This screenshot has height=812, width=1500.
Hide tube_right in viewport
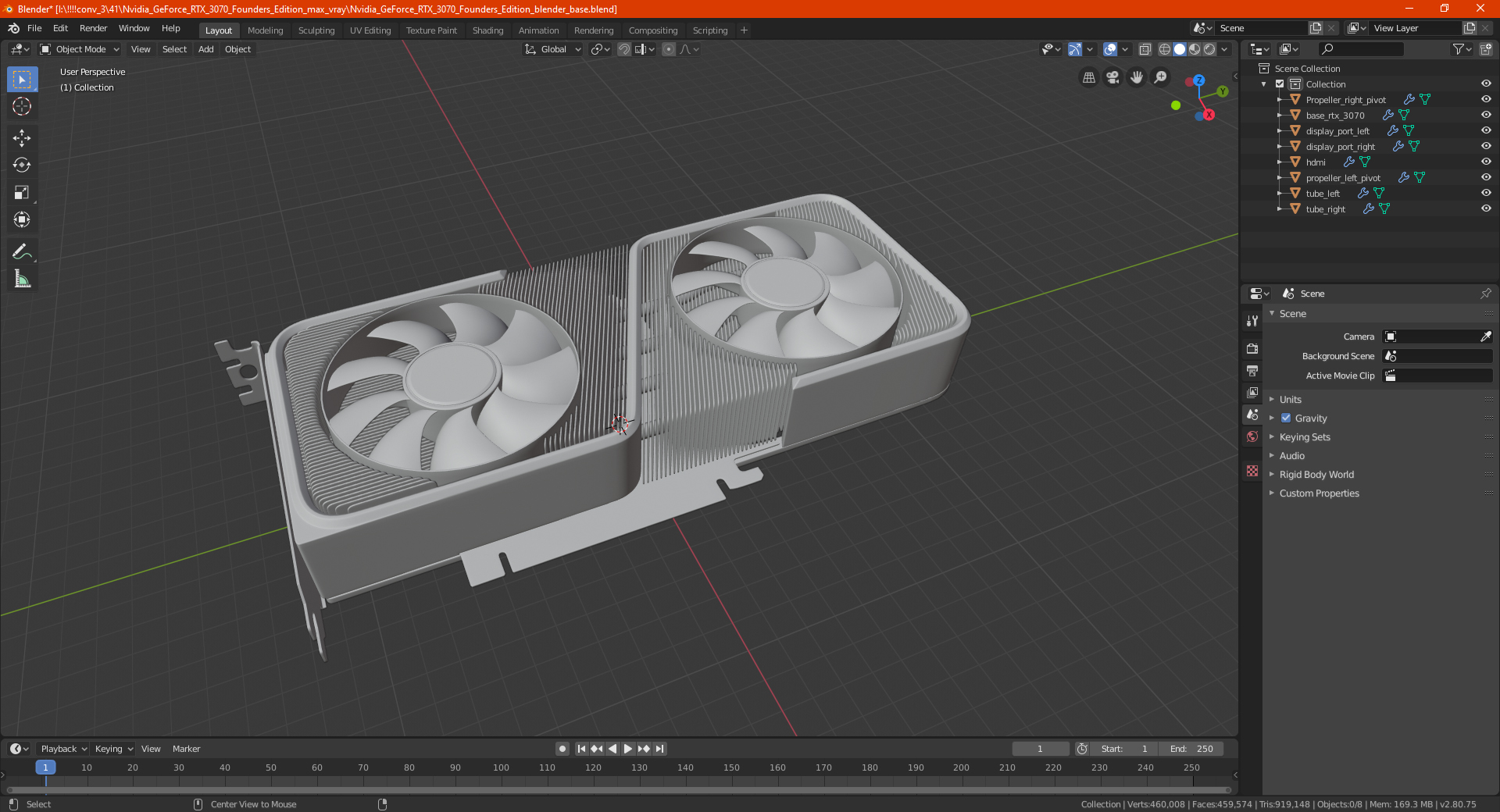(1486, 208)
